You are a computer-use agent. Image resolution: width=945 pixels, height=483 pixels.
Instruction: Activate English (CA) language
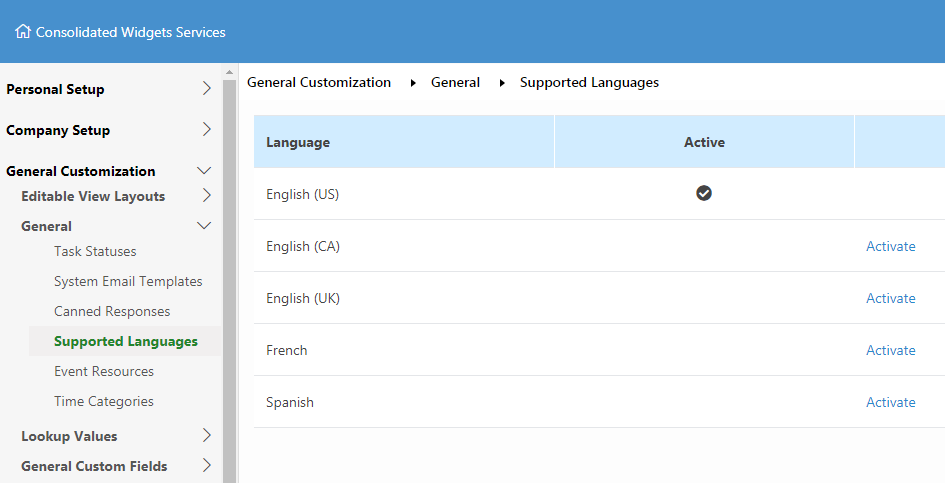pyautogui.click(x=891, y=246)
